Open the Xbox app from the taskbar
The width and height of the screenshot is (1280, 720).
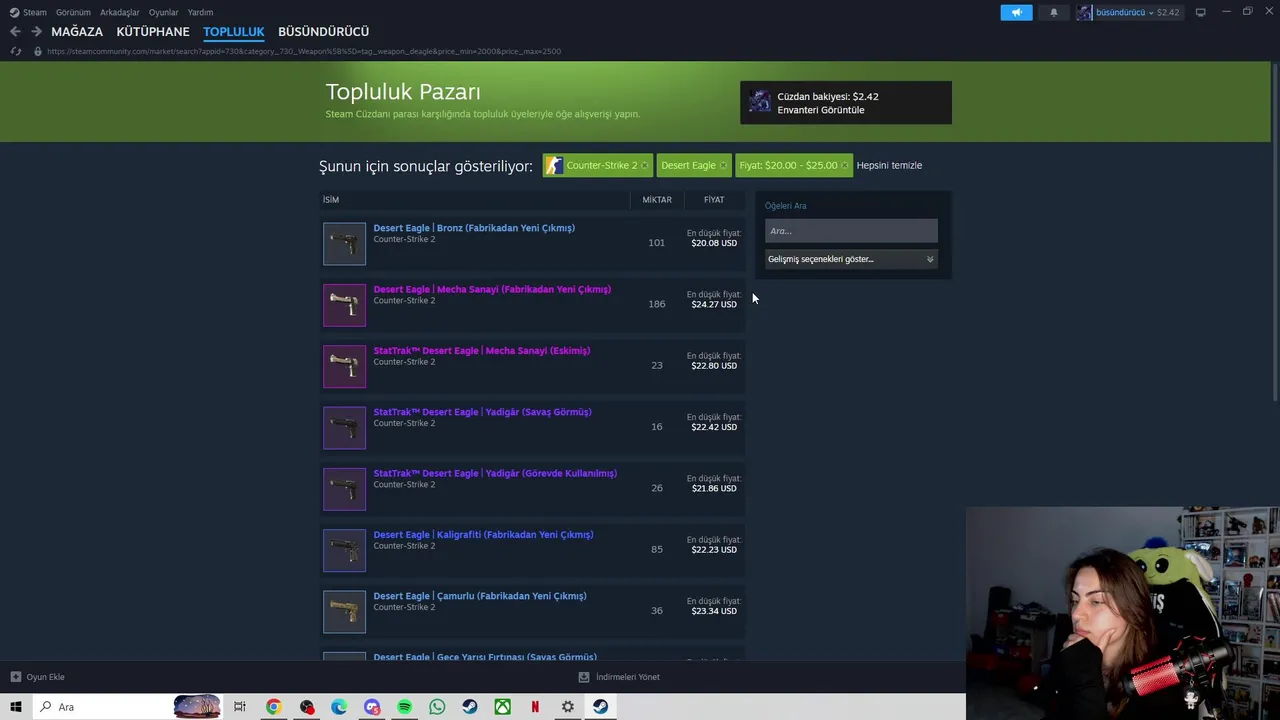(502, 707)
